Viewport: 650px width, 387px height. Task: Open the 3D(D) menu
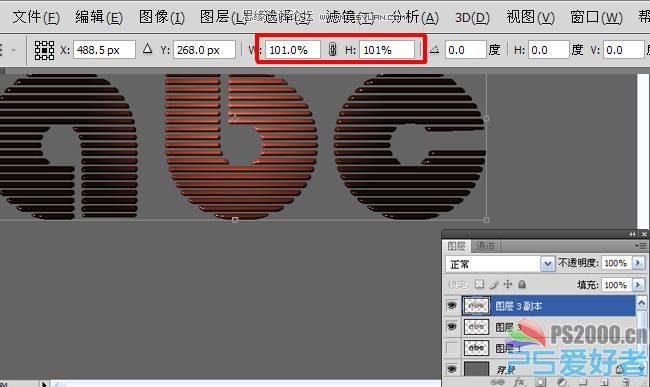click(x=472, y=17)
